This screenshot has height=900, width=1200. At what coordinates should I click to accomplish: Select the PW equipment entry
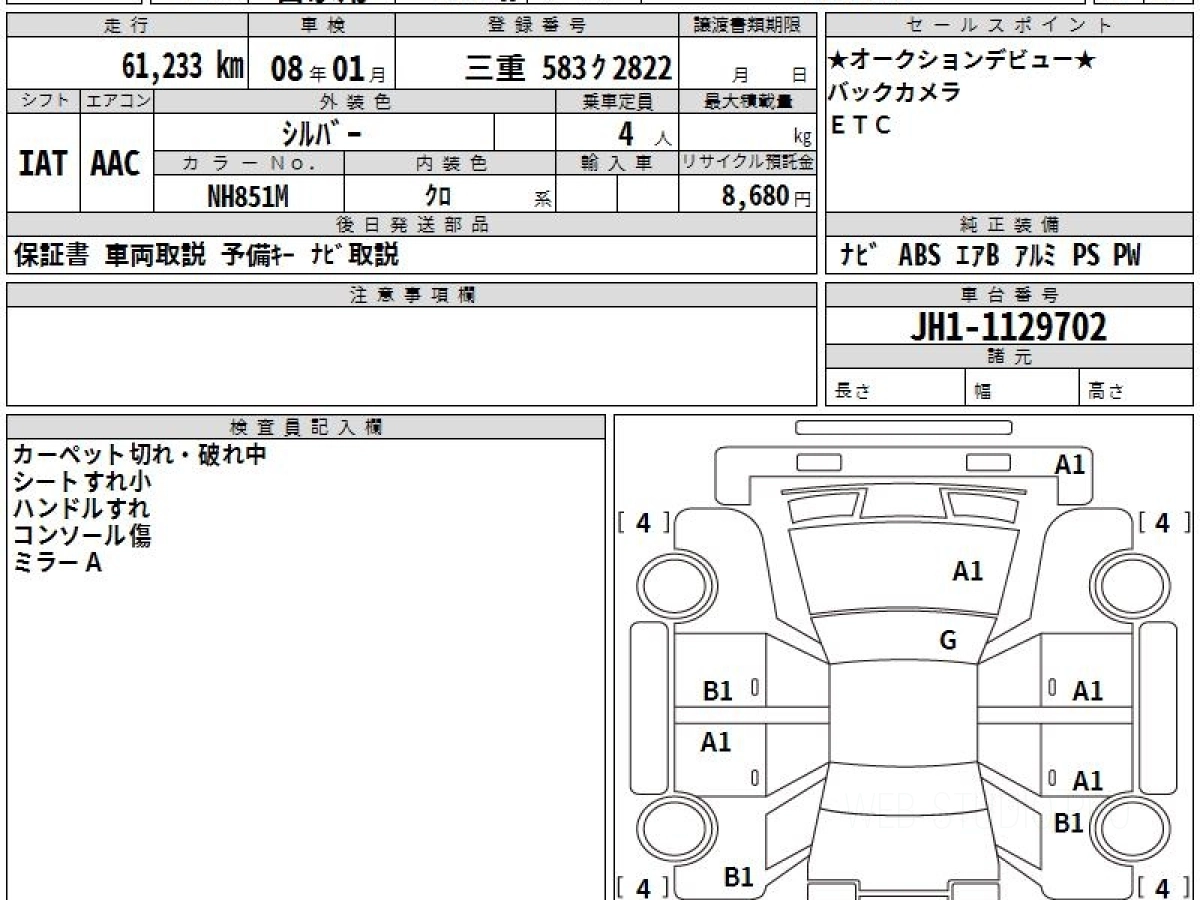click(1127, 256)
